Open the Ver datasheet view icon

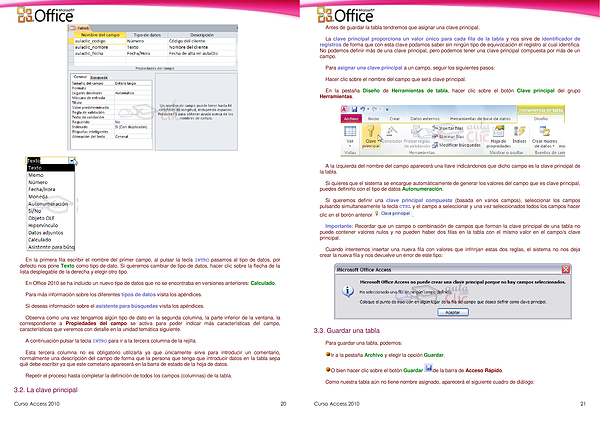pyautogui.click(x=350, y=131)
